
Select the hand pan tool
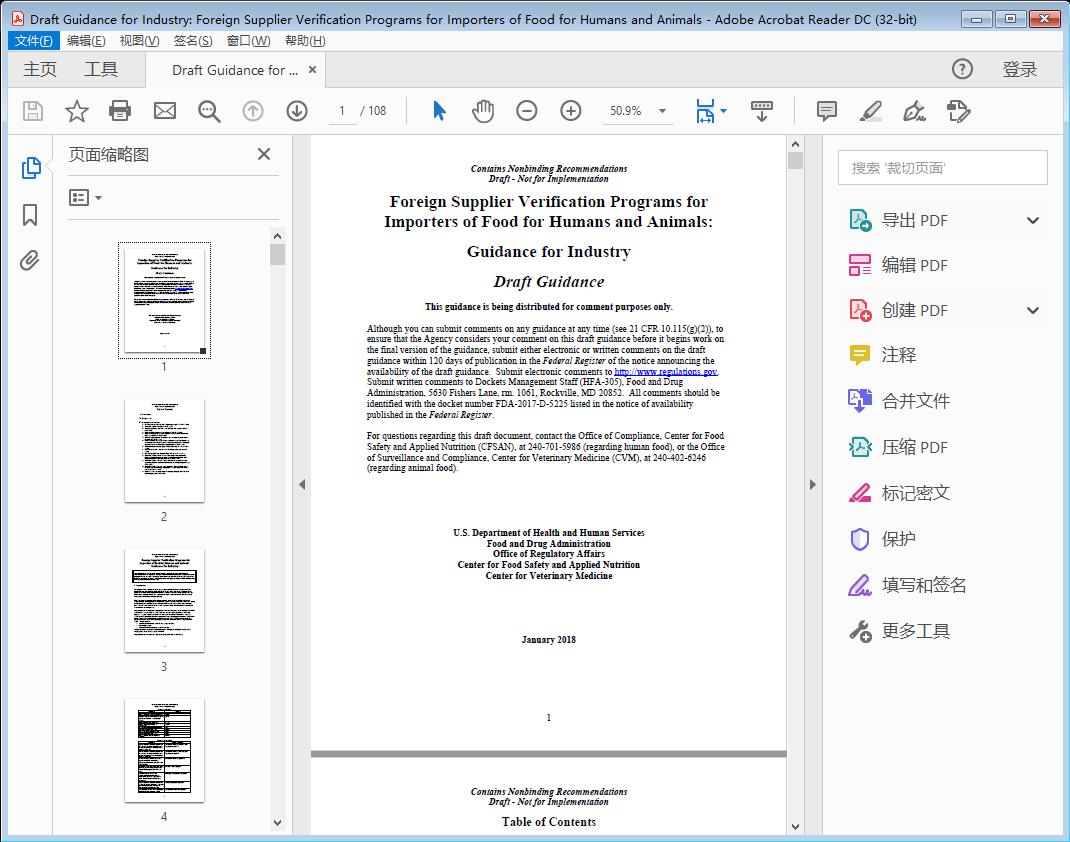coord(483,111)
